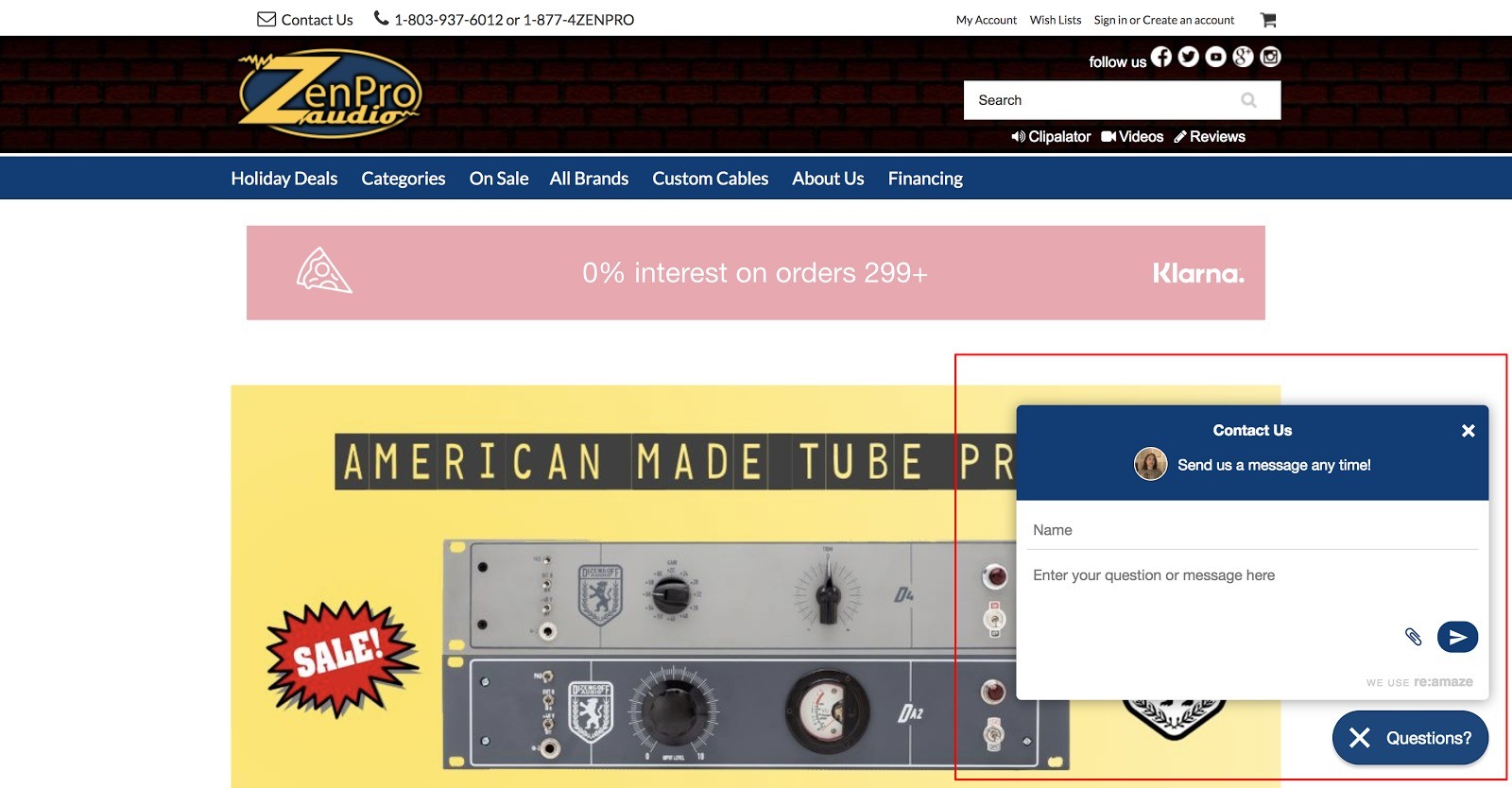Viewport: 1512px width, 788px height.
Task: Click the Clipalator link
Action: coord(1051,137)
